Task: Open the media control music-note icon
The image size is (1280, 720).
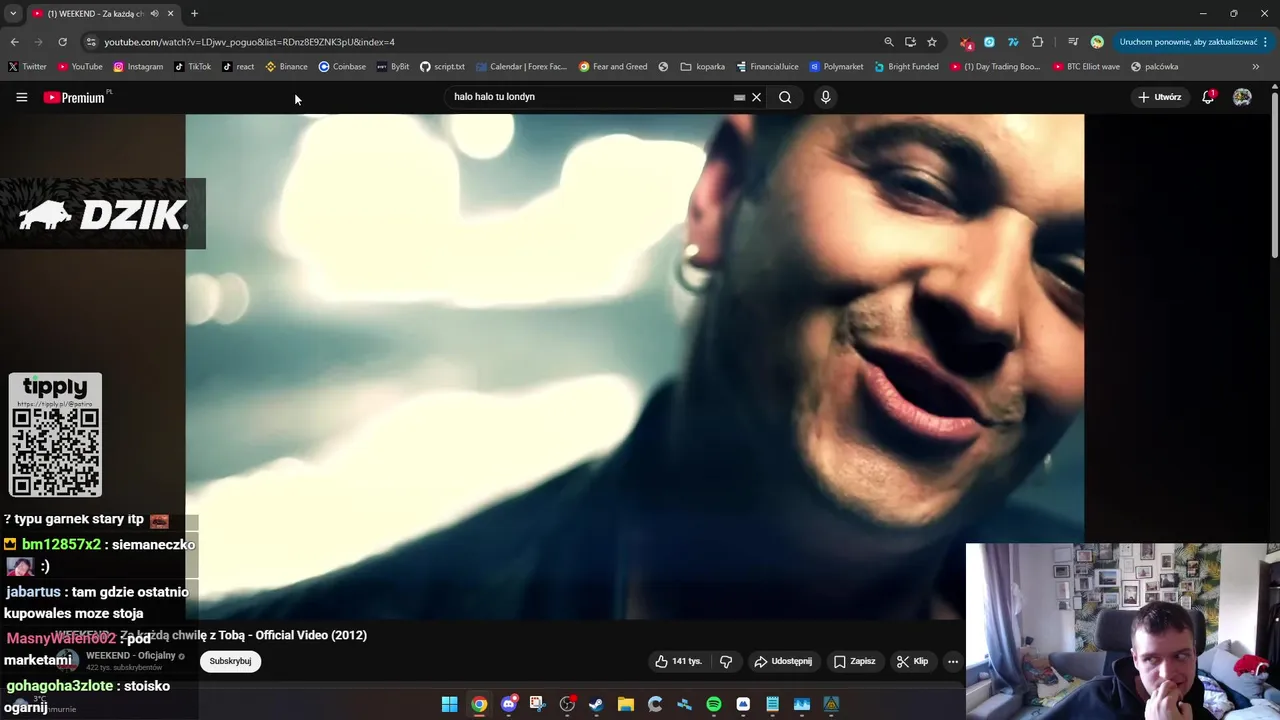Action: click(1073, 42)
